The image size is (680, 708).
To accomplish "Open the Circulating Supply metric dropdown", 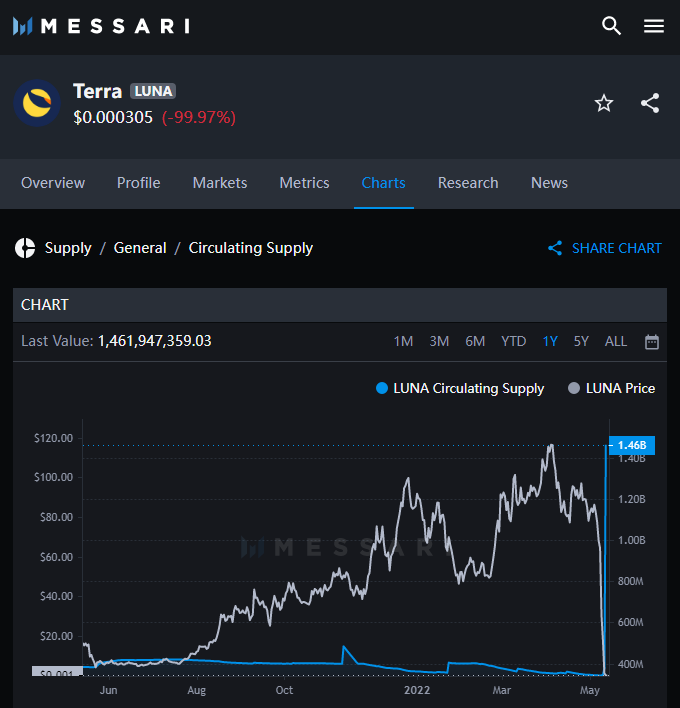I will pyautogui.click(x=251, y=248).
